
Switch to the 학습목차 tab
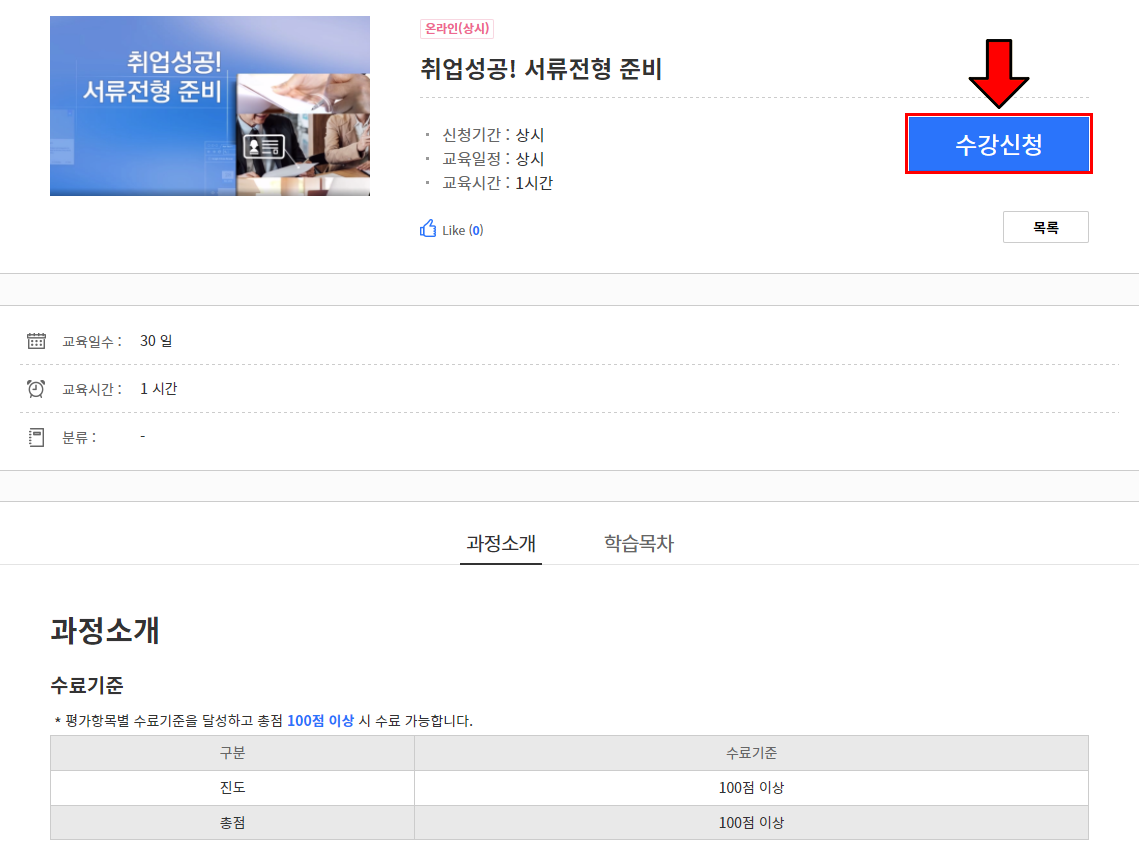tap(639, 542)
